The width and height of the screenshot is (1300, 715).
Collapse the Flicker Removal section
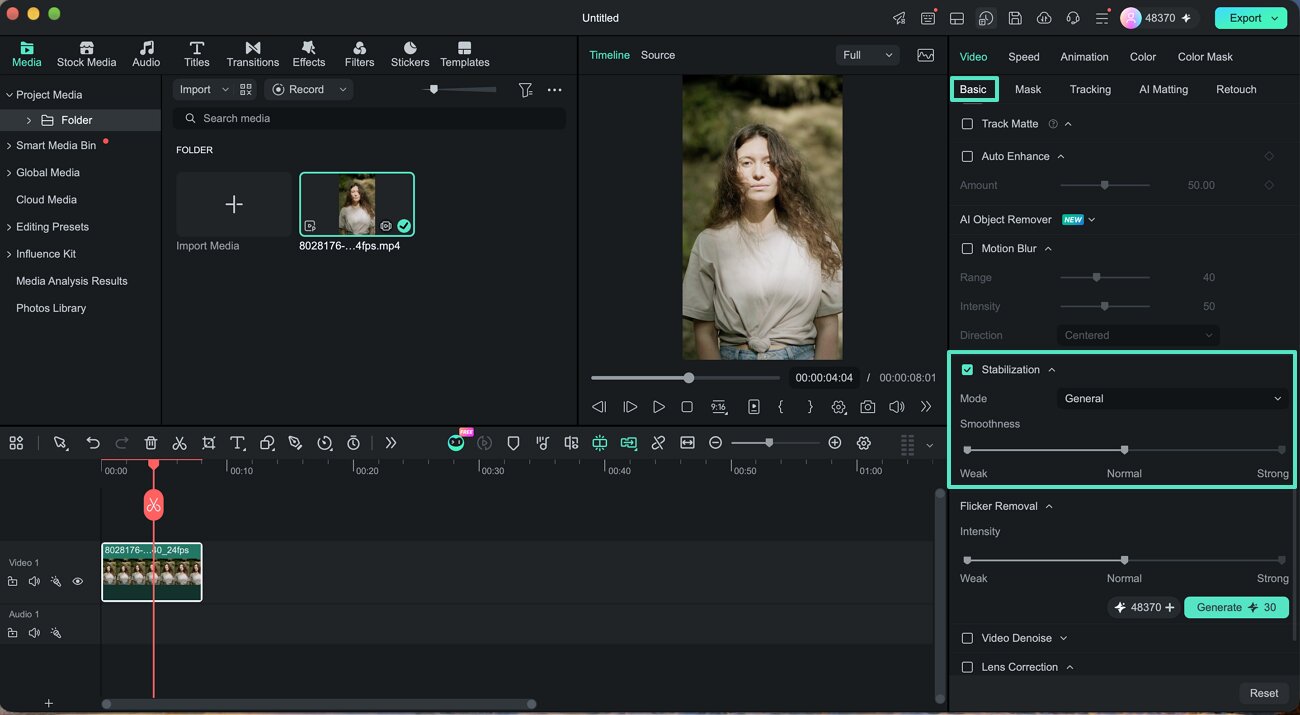1049,507
